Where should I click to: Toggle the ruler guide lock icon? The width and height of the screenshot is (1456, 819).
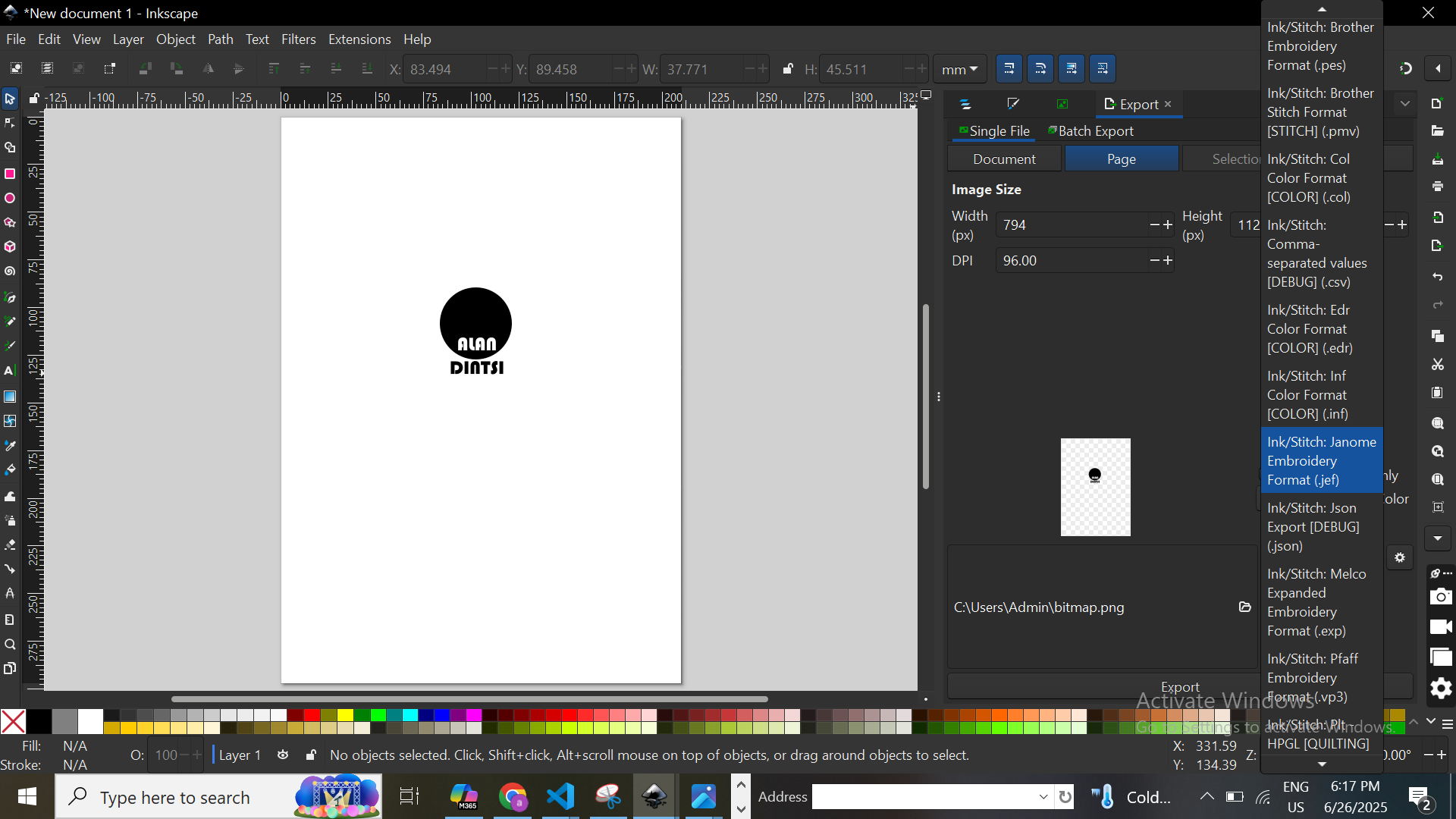point(34,98)
